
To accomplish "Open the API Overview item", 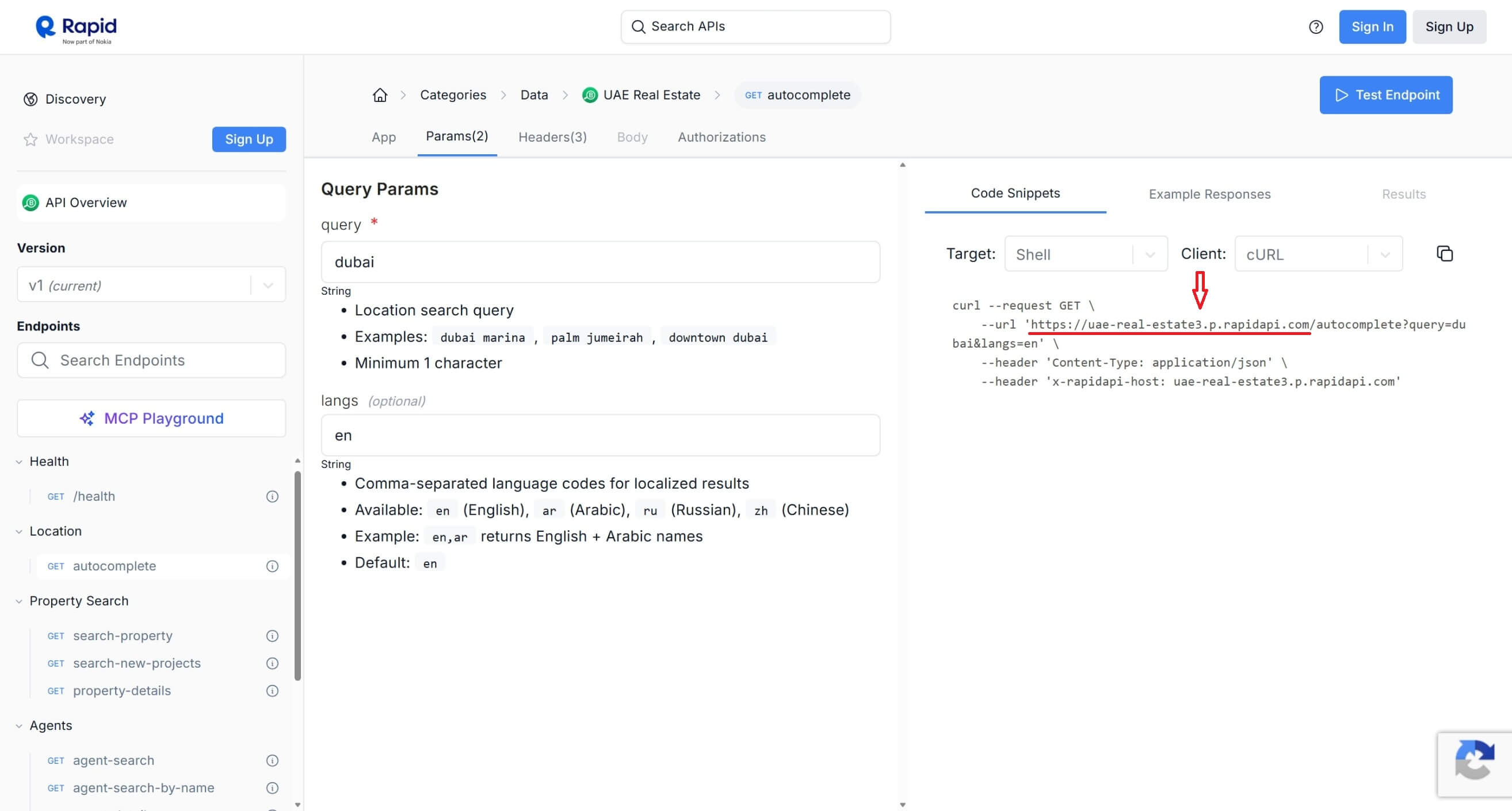I will (x=151, y=203).
